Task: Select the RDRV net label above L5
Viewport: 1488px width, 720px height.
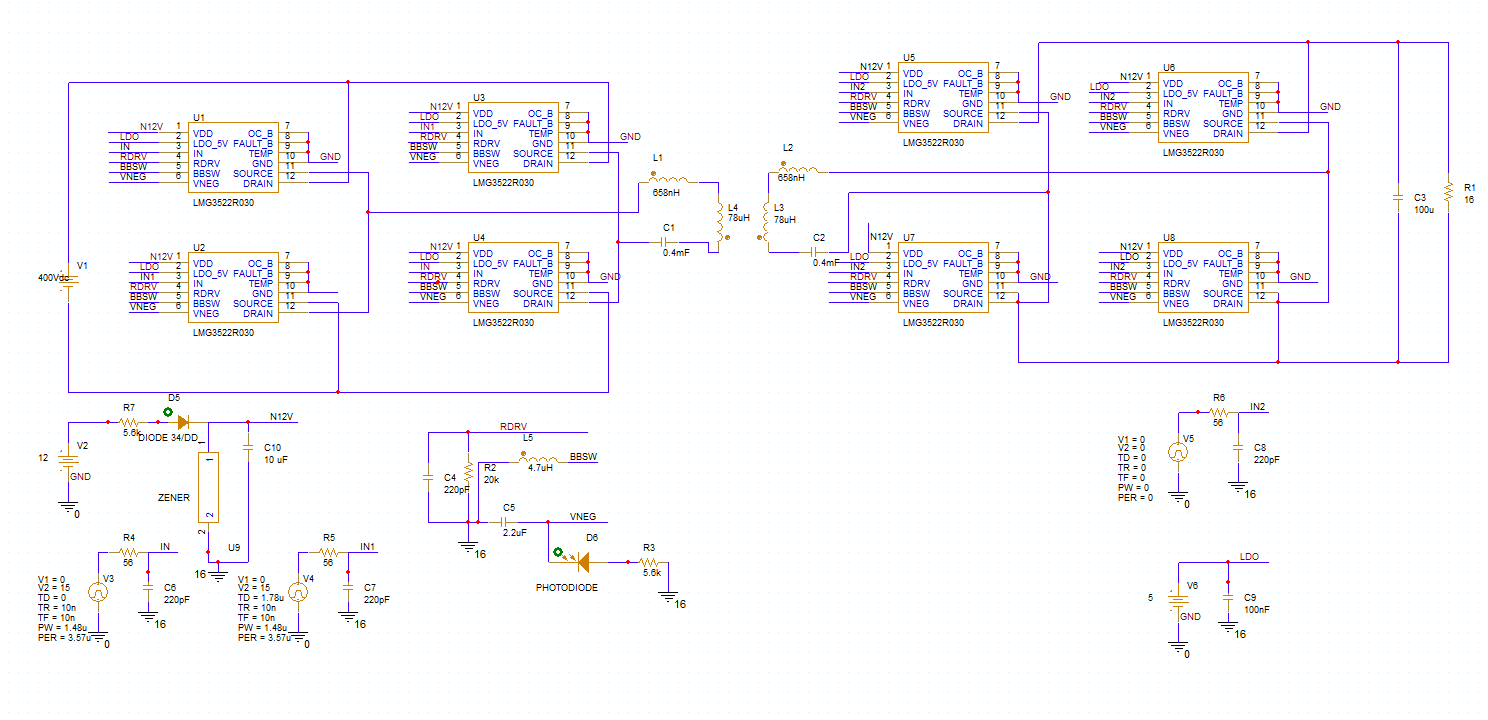Action: 513,427
